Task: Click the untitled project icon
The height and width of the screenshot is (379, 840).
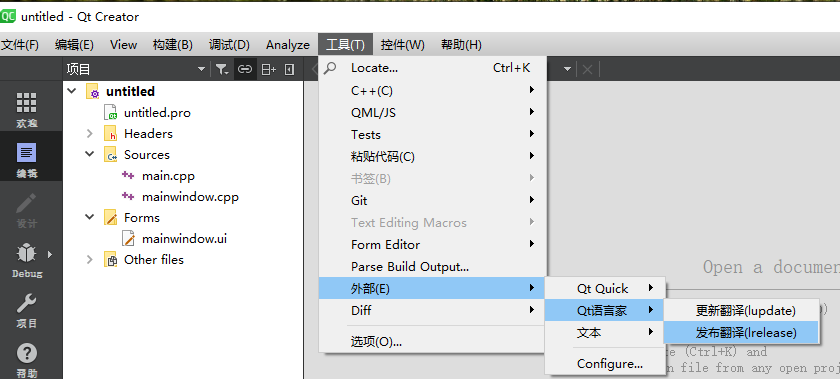Action: coord(93,92)
